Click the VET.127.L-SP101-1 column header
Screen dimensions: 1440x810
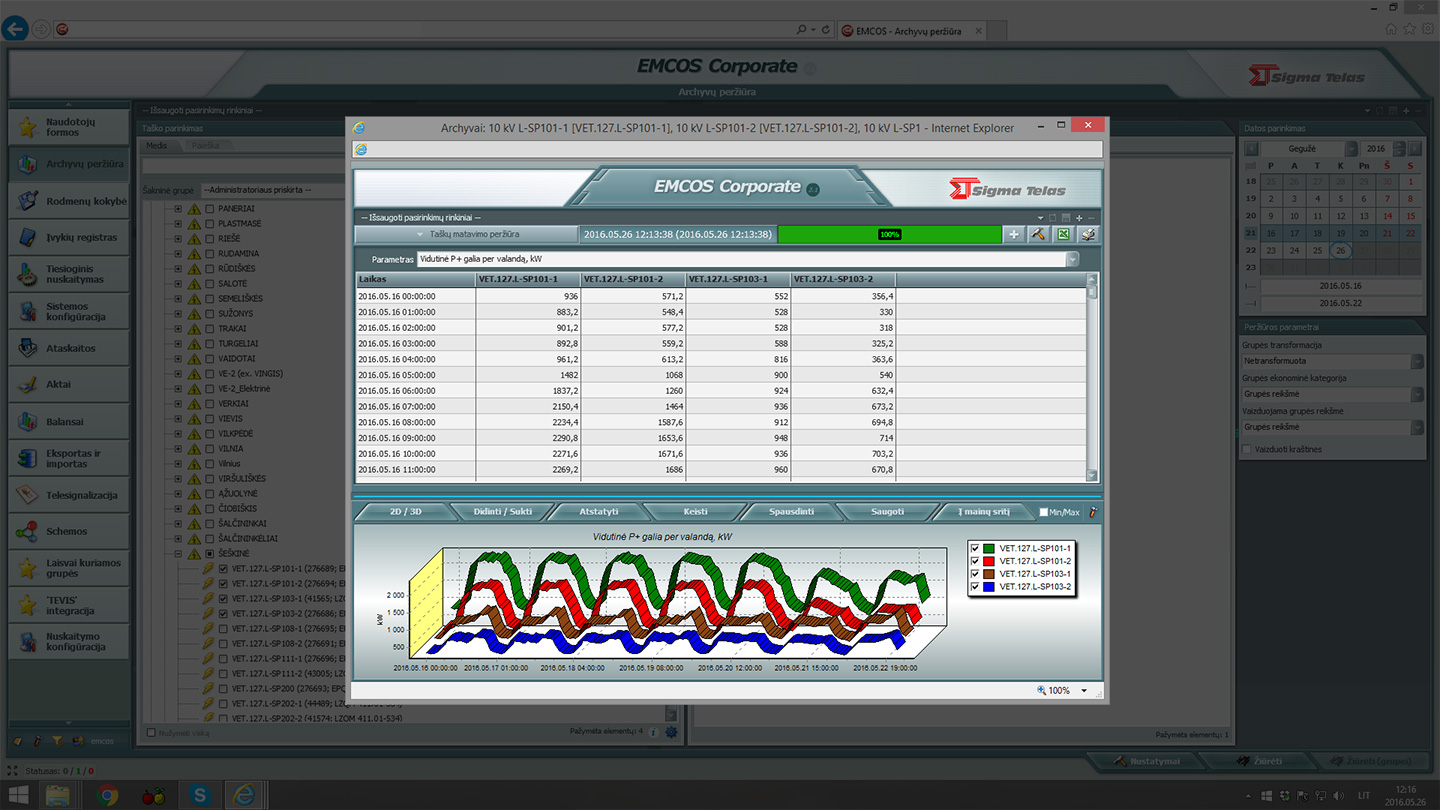pyautogui.click(x=528, y=279)
